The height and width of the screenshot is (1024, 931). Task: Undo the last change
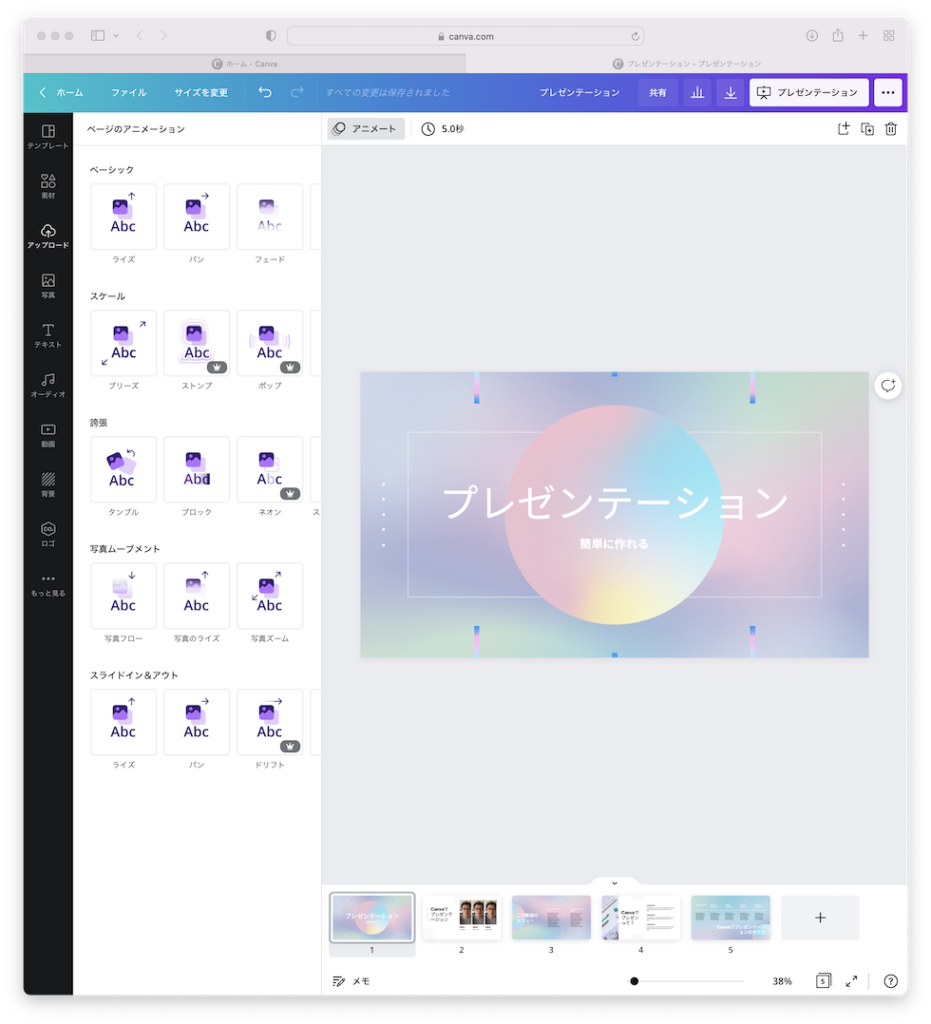coord(264,92)
